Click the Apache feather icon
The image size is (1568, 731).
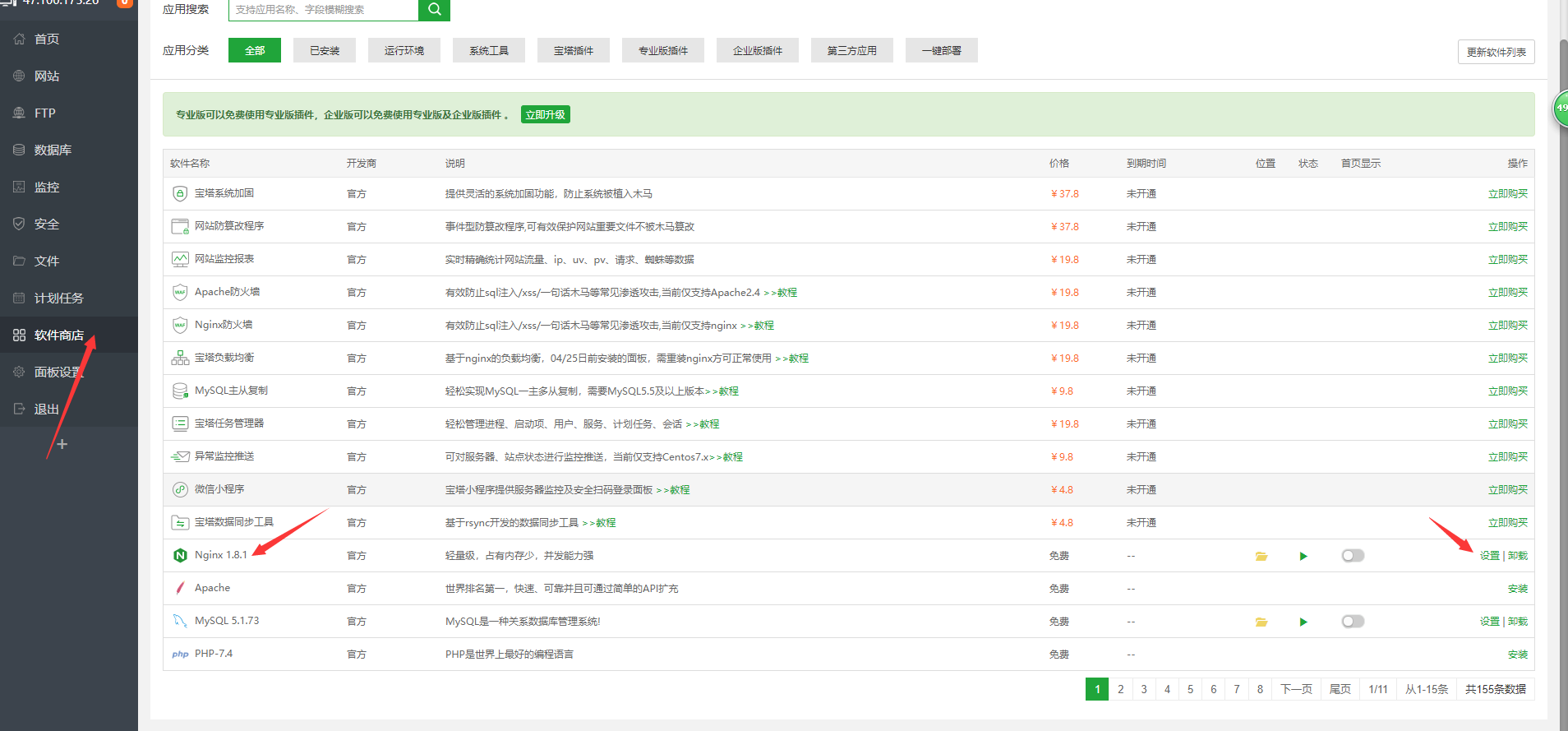click(180, 588)
